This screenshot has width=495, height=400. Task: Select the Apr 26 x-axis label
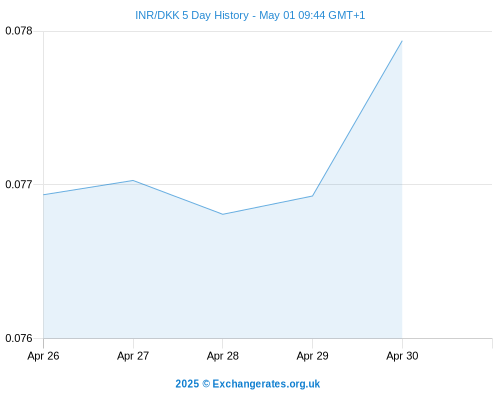43,356
